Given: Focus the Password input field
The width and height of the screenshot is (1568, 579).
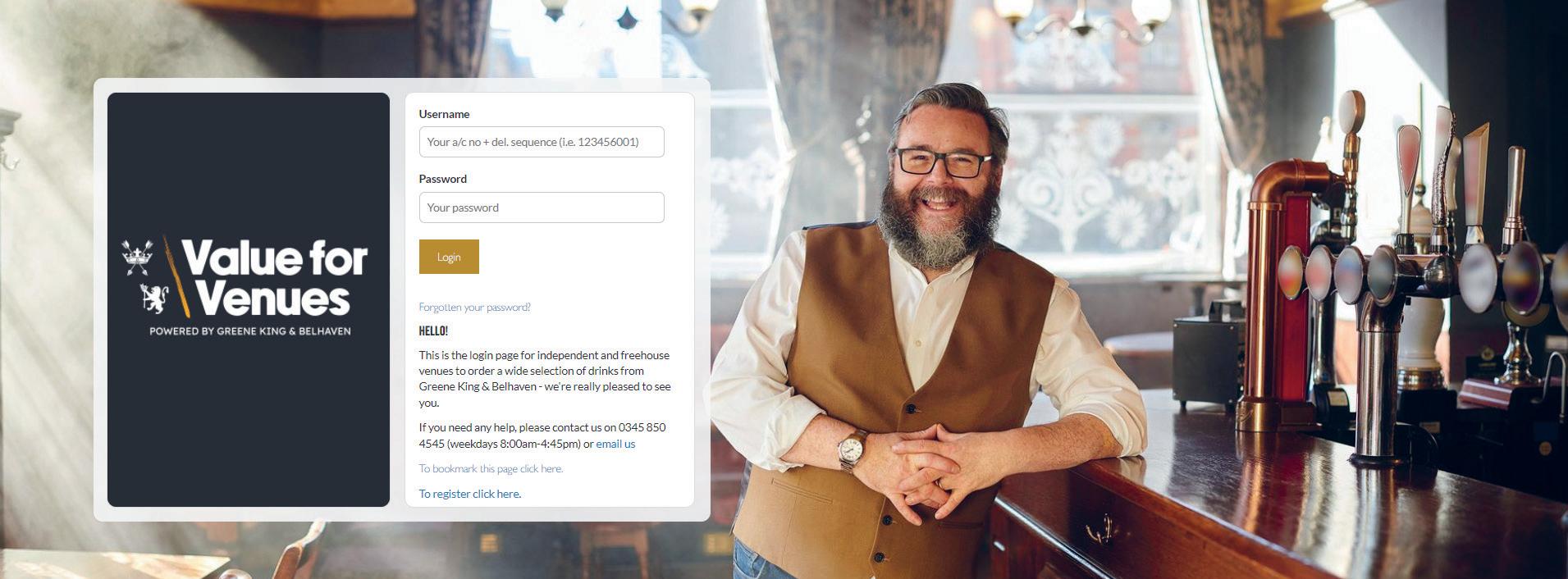Looking at the screenshot, I should pyautogui.click(x=542, y=207).
